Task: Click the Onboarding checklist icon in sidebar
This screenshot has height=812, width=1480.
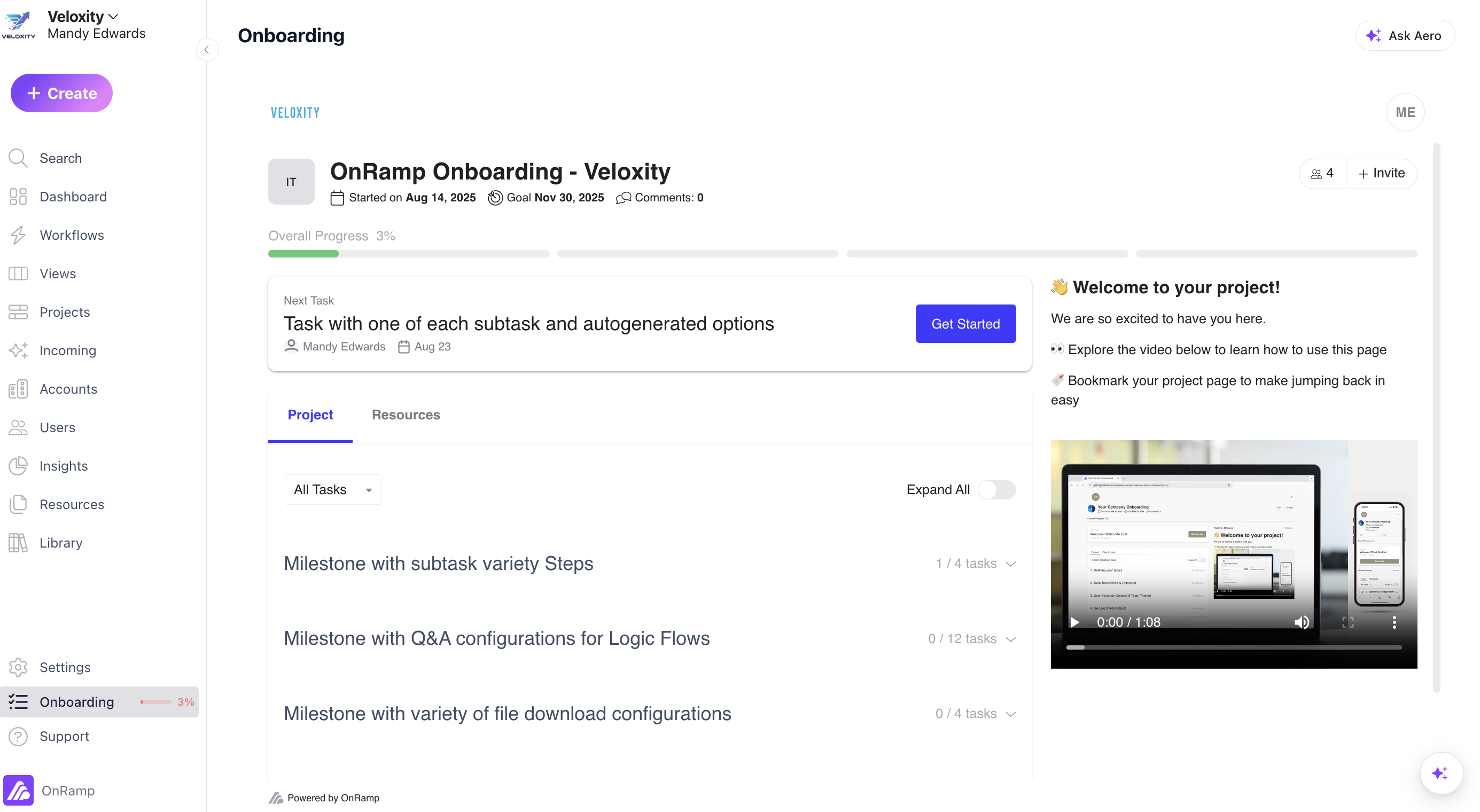Action: (18, 702)
